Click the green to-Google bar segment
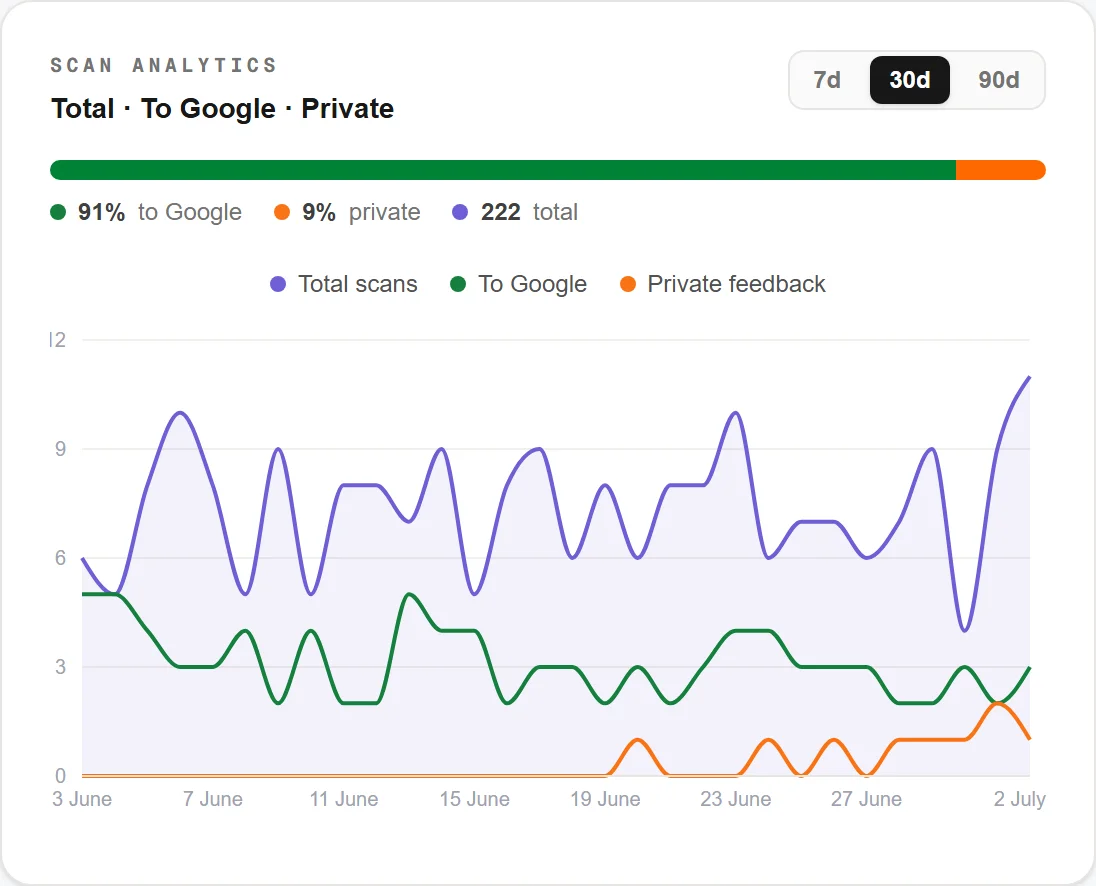This screenshot has height=886, width=1096. click(503, 170)
